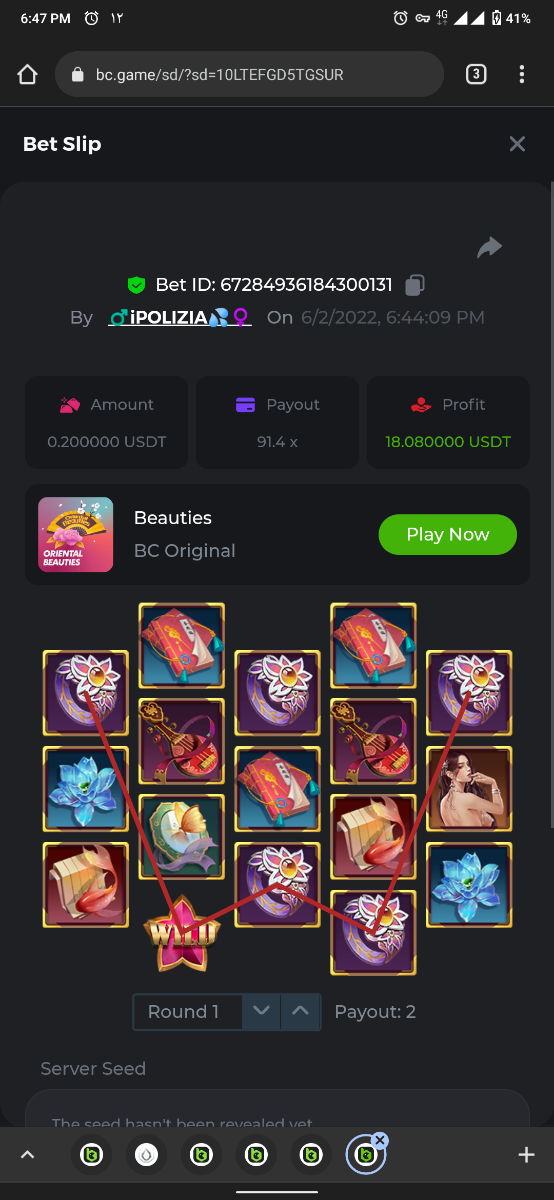The width and height of the screenshot is (554, 1200).
Task: Open the Oriental Beauties game thumbnail
Action: (x=75, y=535)
